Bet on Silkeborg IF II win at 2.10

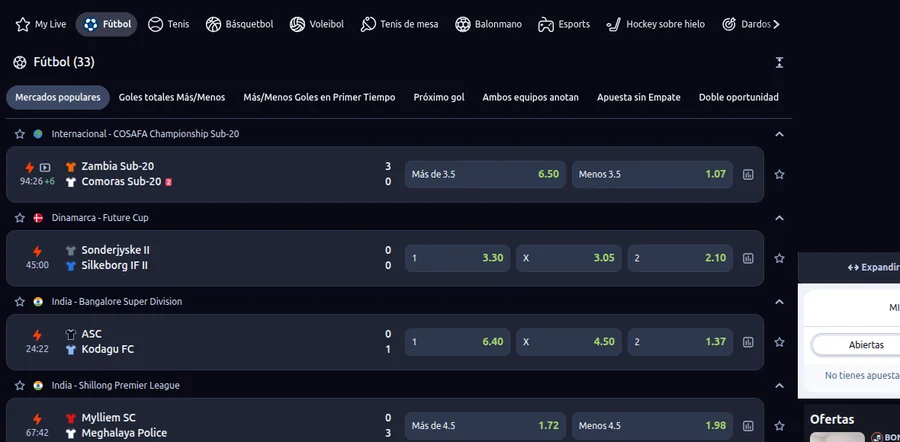click(x=680, y=258)
